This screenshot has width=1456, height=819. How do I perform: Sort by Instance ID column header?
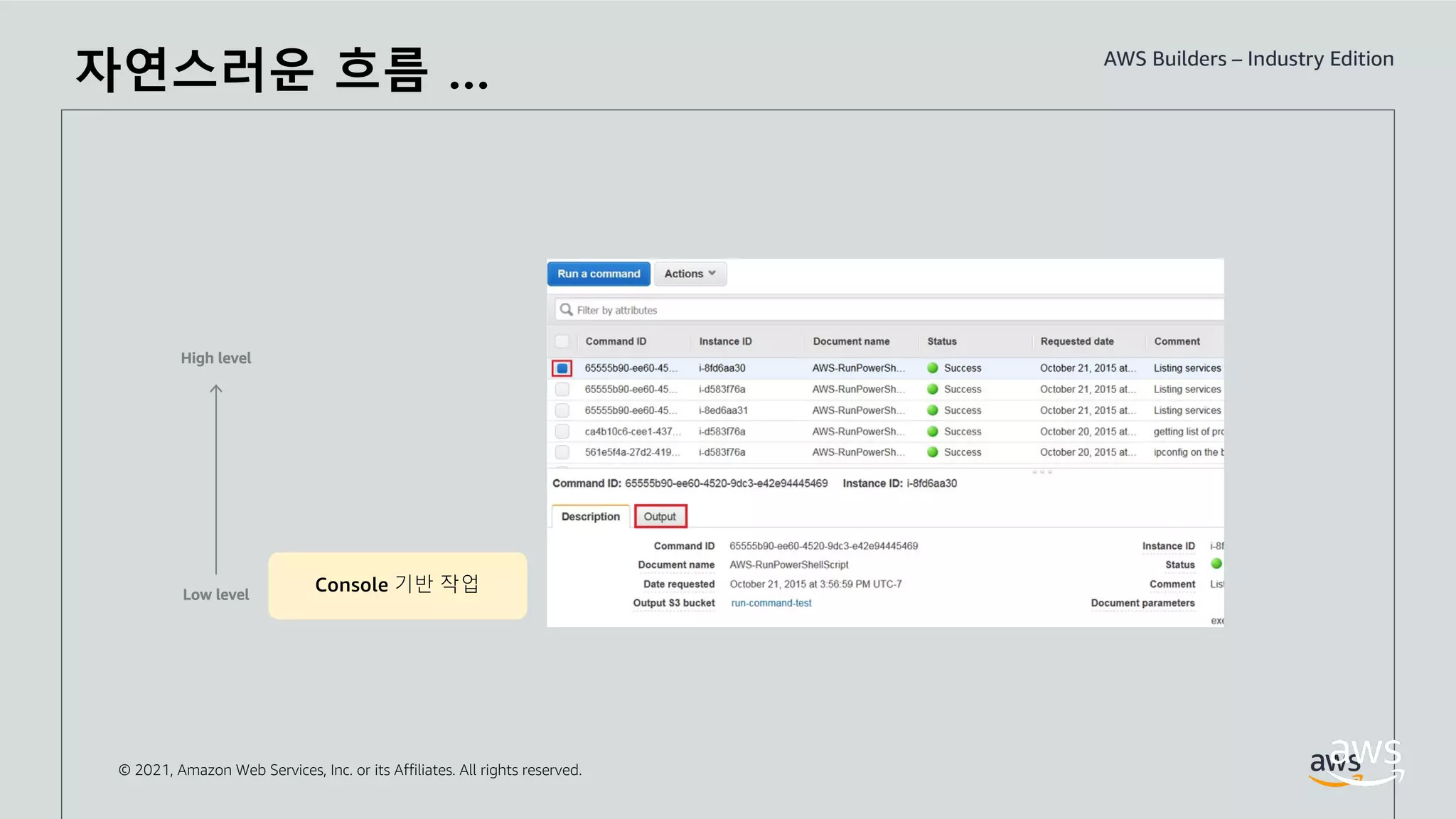coord(725,341)
